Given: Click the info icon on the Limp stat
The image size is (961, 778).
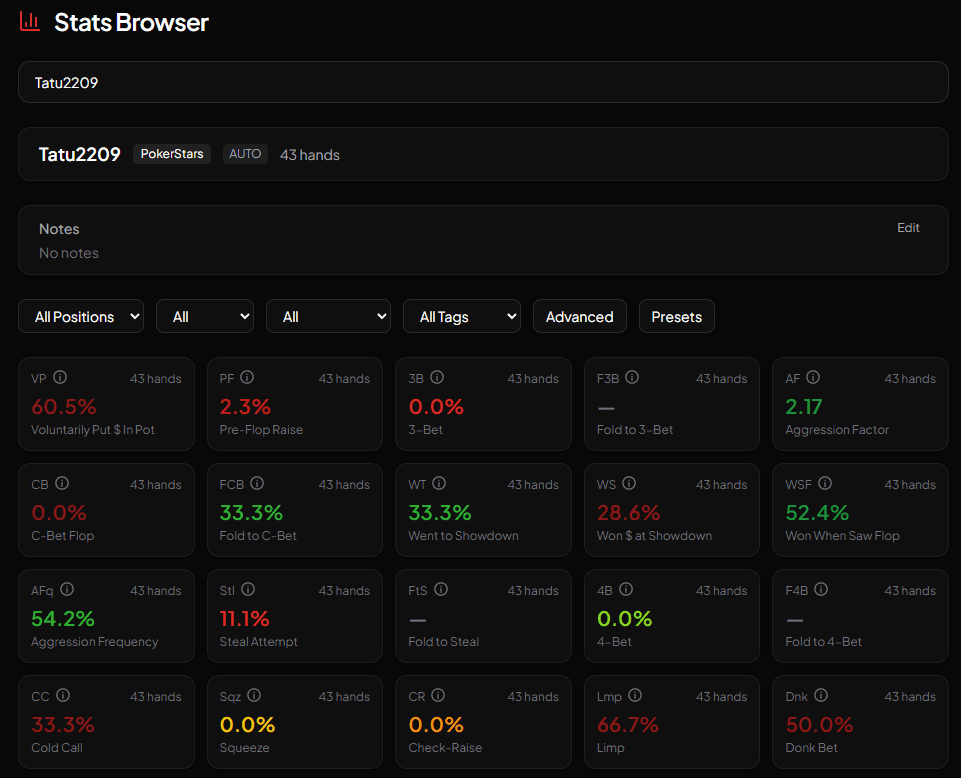Looking at the screenshot, I should click(x=633, y=695).
